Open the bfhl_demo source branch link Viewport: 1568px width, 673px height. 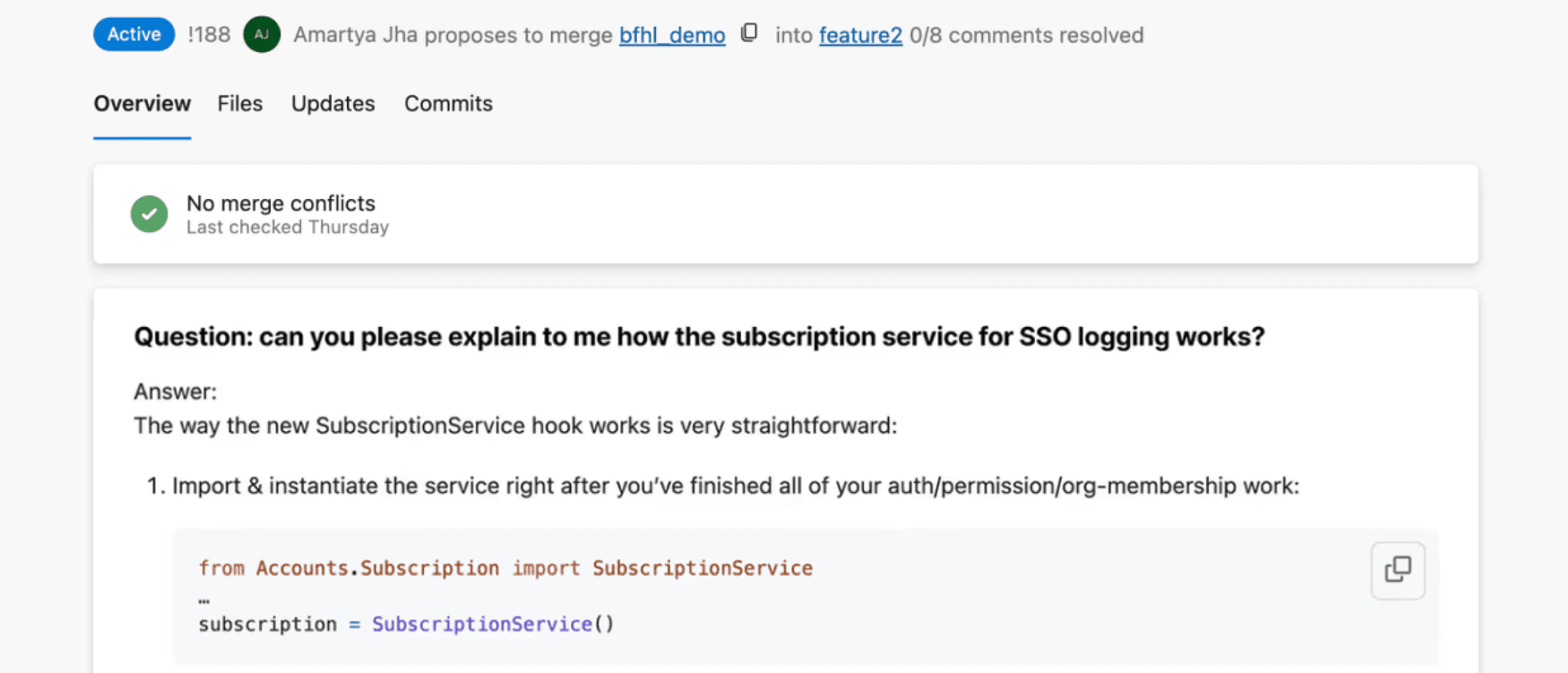pyautogui.click(x=671, y=35)
